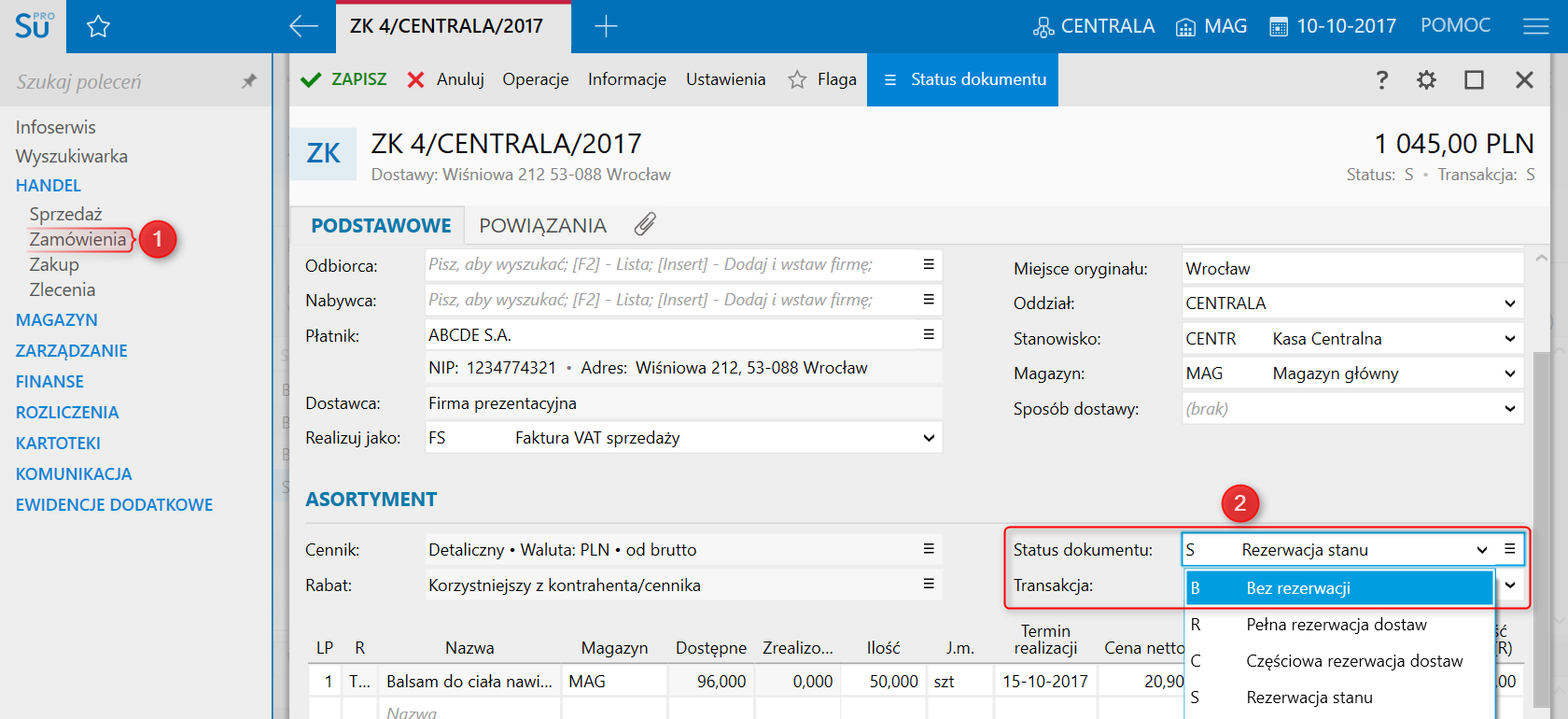Maximize the document window

coord(1475,79)
